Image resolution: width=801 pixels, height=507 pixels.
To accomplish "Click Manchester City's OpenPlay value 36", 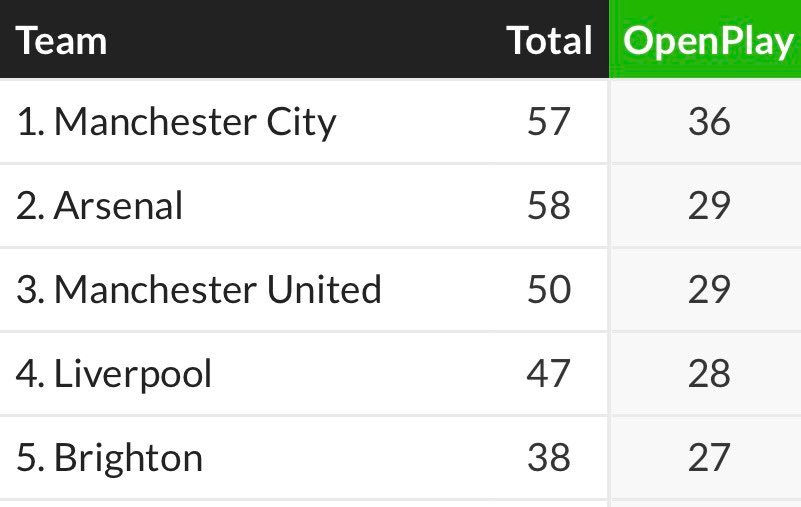I will 709,122.
